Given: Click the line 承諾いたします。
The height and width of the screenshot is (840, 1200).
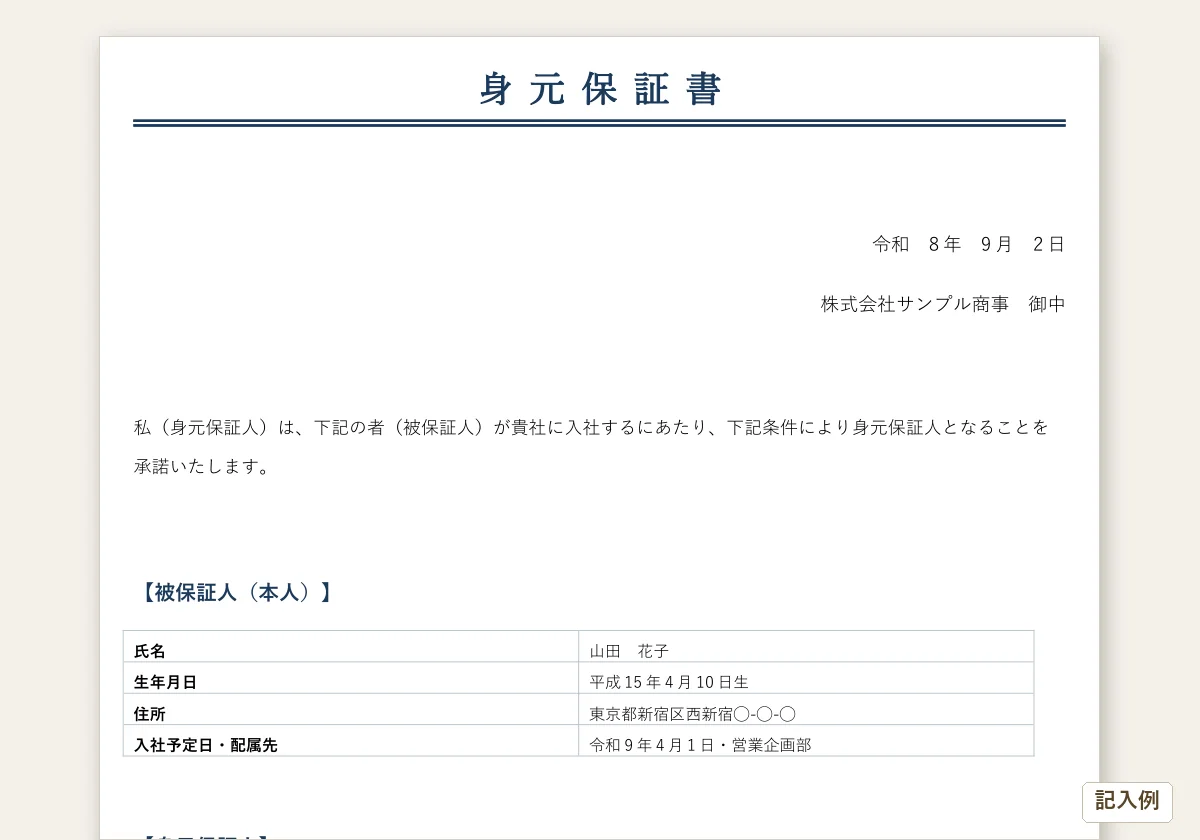Looking at the screenshot, I should (x=203, y=466).
